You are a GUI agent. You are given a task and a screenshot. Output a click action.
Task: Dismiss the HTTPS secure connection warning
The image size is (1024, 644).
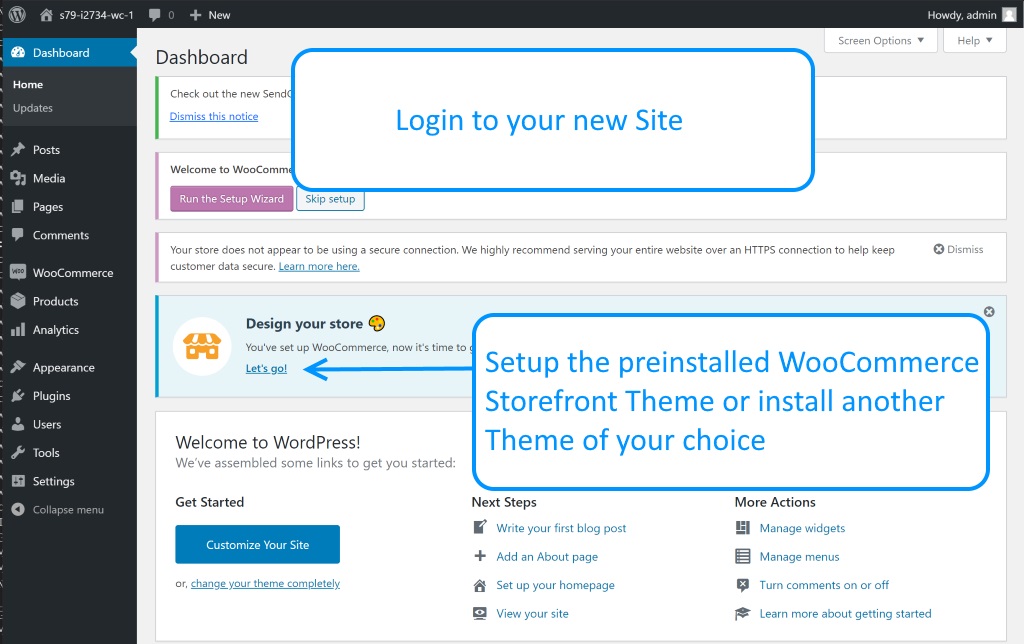(x=958, y=249)
